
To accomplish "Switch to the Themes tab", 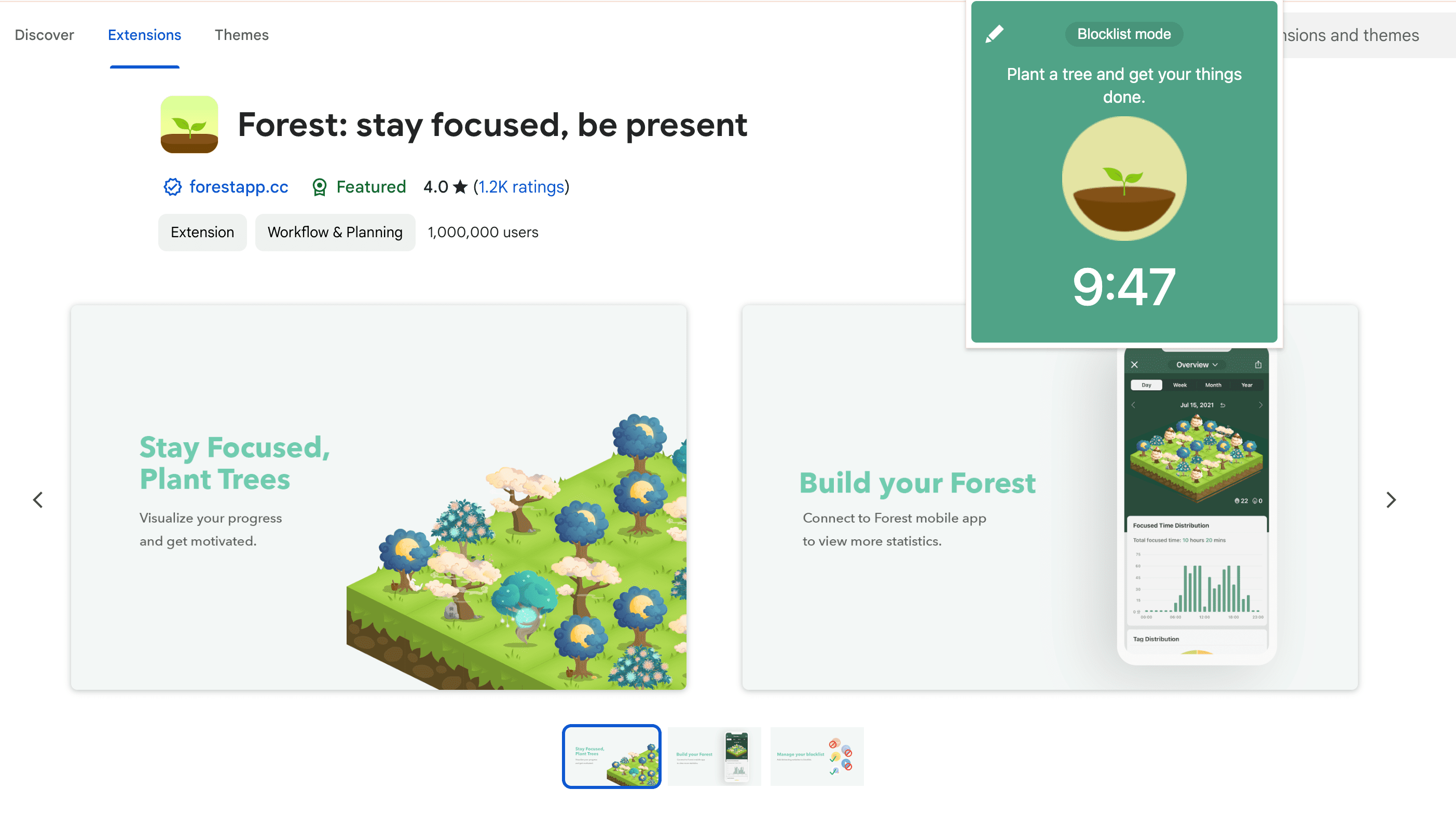I will (x=240, y=34).
